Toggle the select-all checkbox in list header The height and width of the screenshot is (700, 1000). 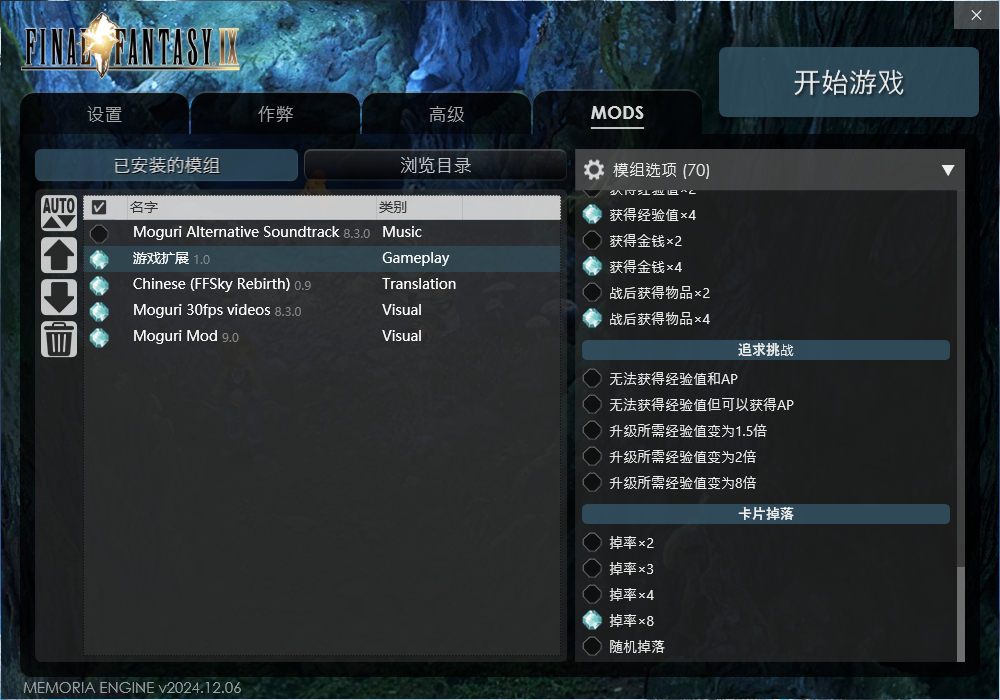[99, 207]
